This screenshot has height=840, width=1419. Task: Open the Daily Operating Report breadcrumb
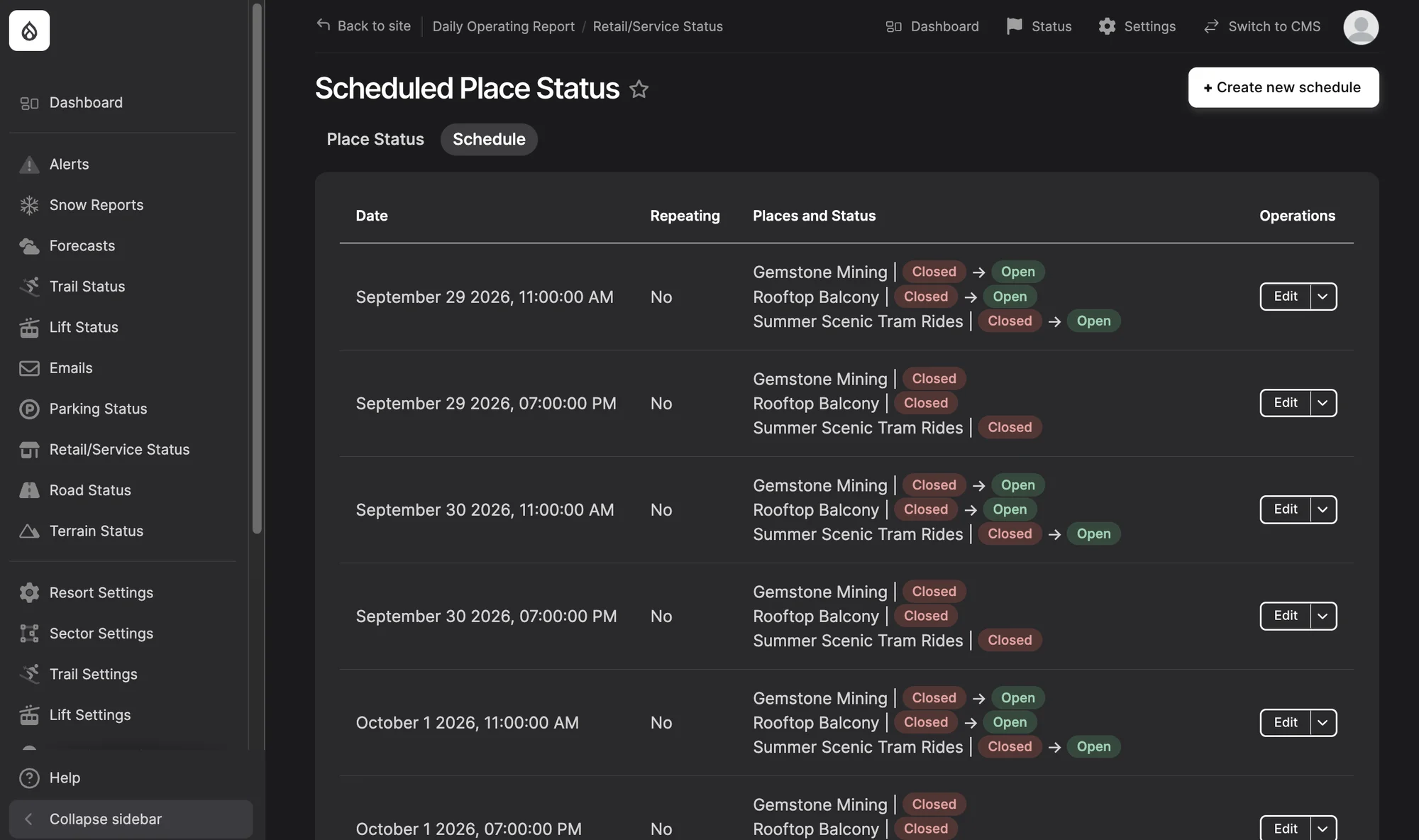click(503, 26)
